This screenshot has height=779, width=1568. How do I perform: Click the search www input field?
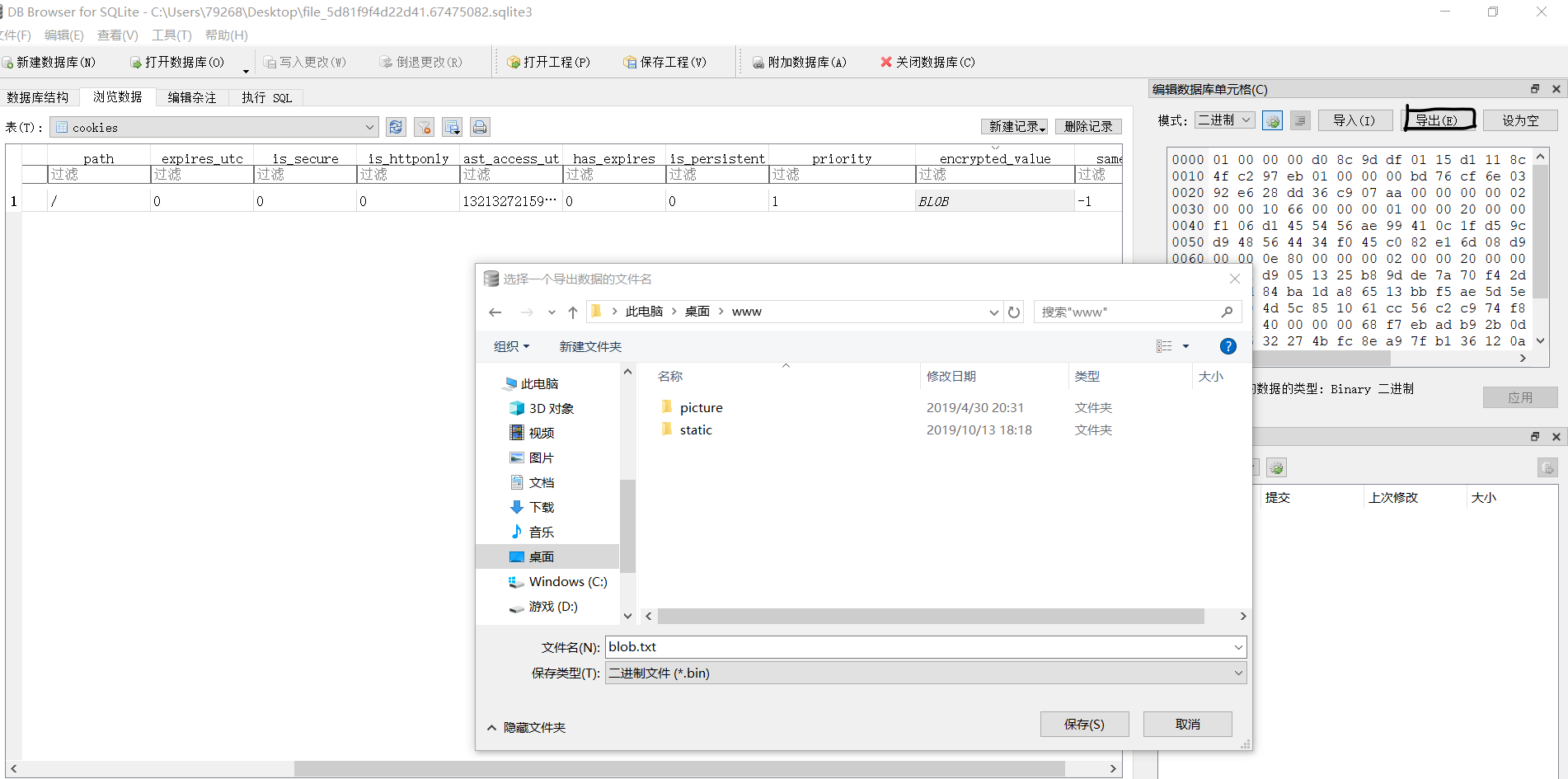click(1125, 312)
